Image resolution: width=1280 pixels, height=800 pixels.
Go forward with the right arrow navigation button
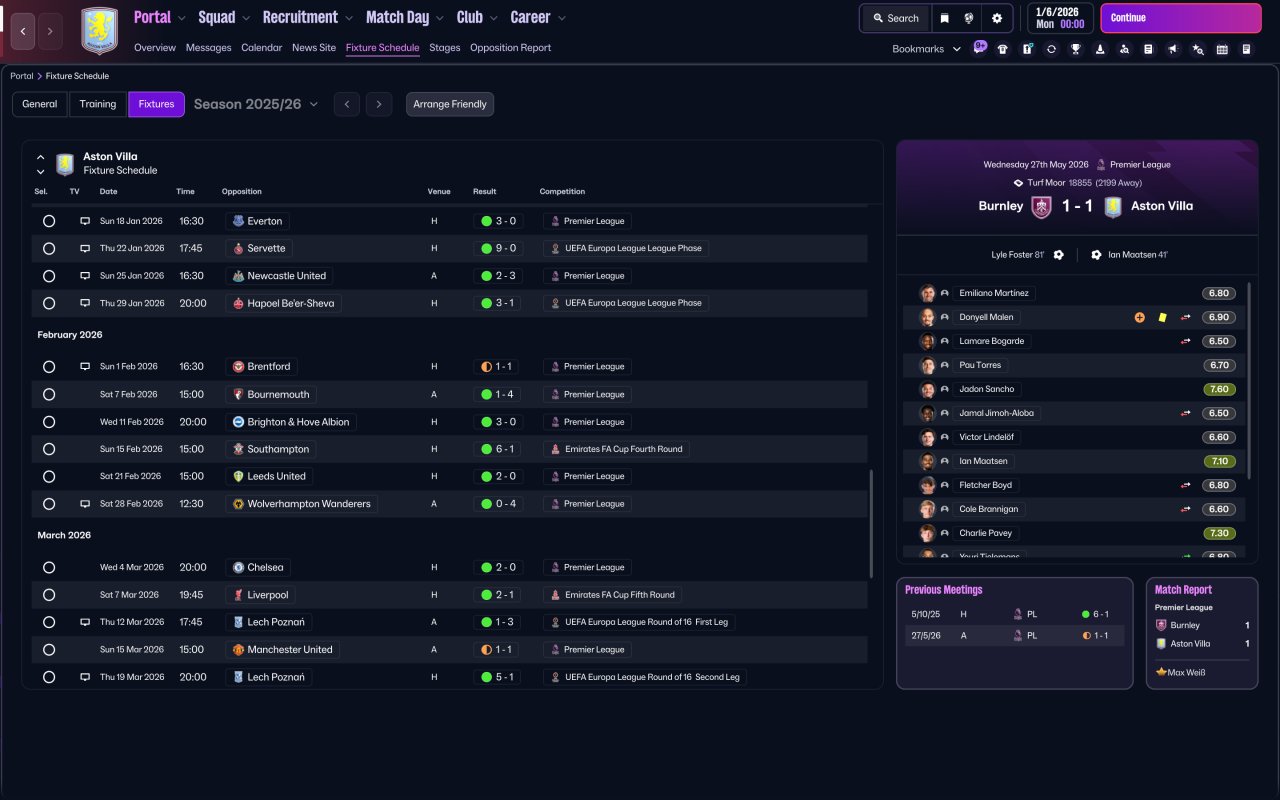tap(50, 31)
